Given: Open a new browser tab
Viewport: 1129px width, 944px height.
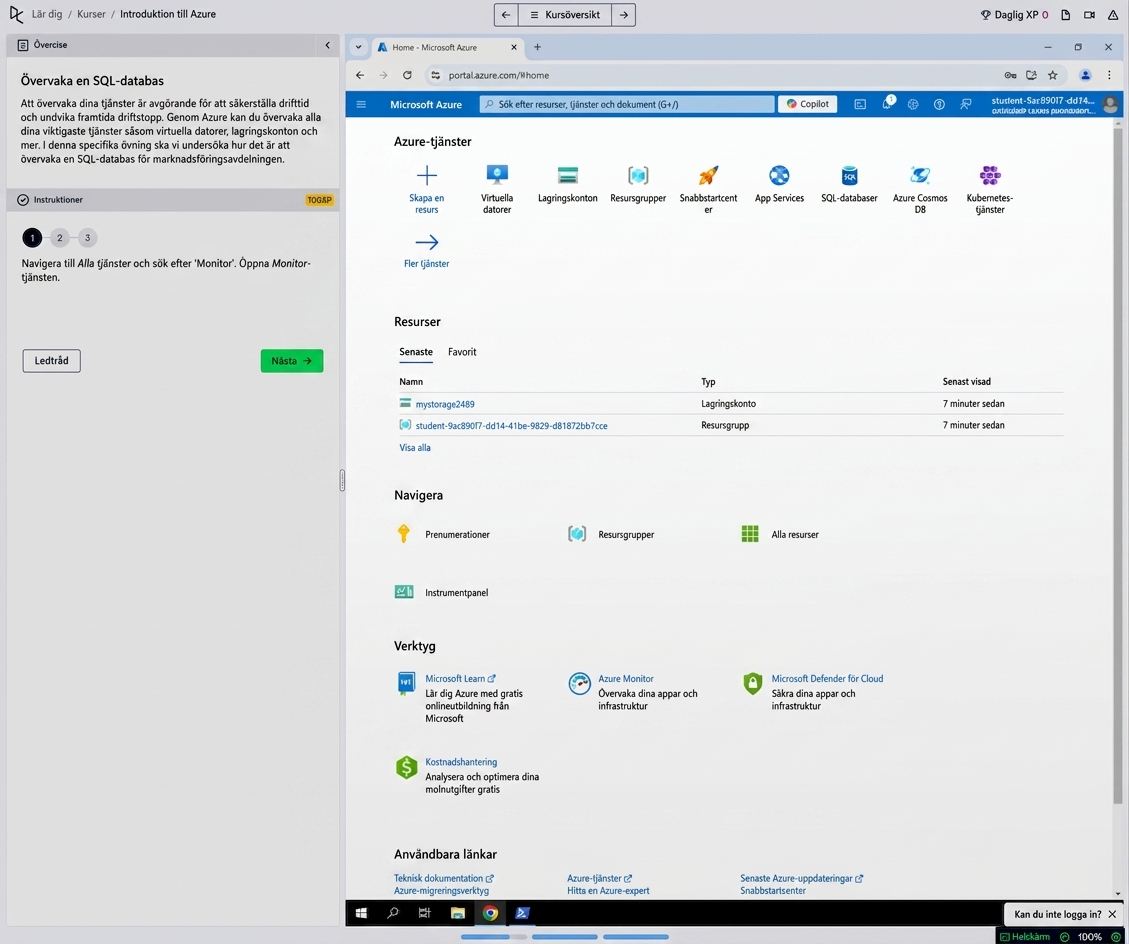Looking at the screenshot, I should click(x=537, y=48).
